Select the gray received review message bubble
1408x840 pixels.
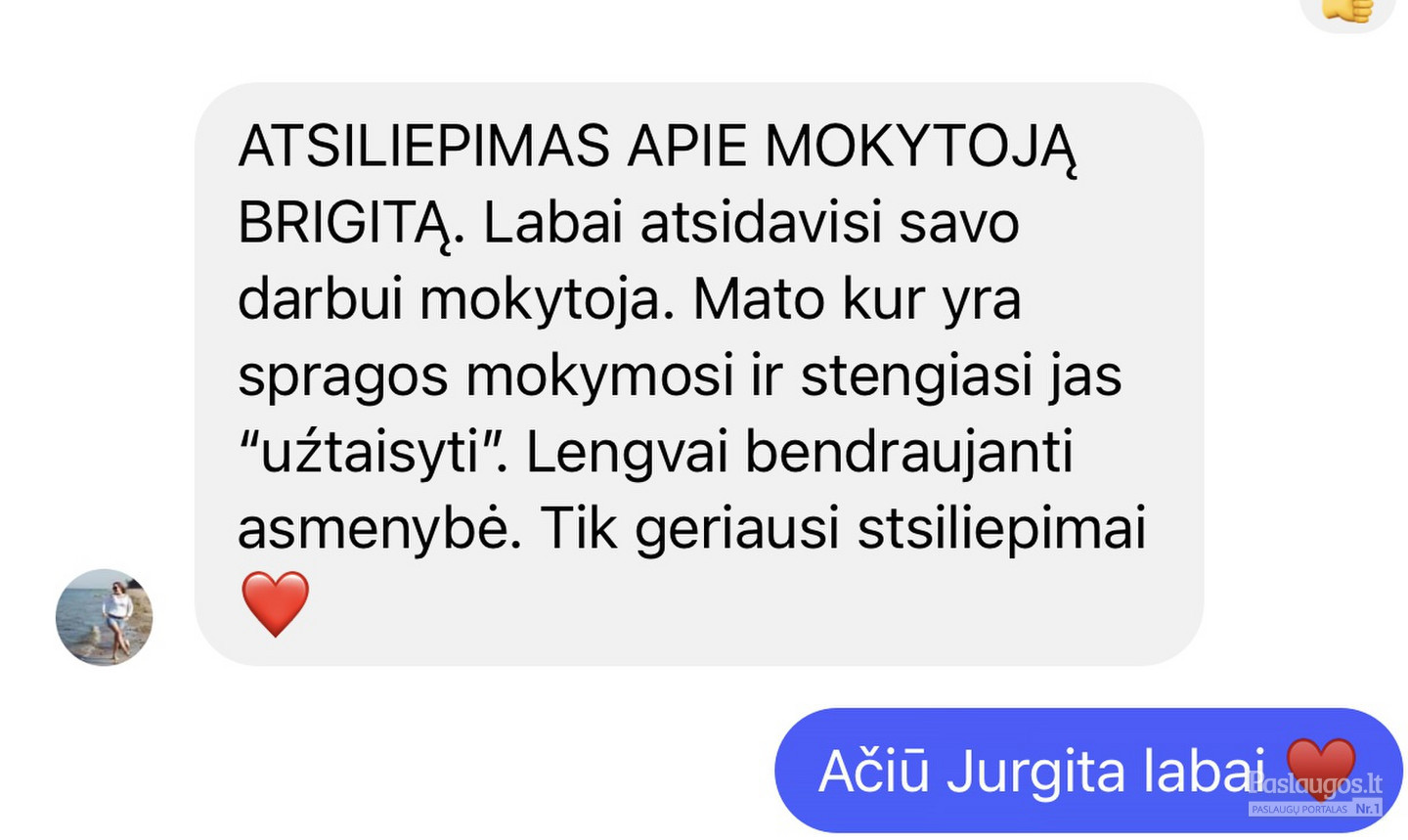pyautogui.click(x=698, y=375)
